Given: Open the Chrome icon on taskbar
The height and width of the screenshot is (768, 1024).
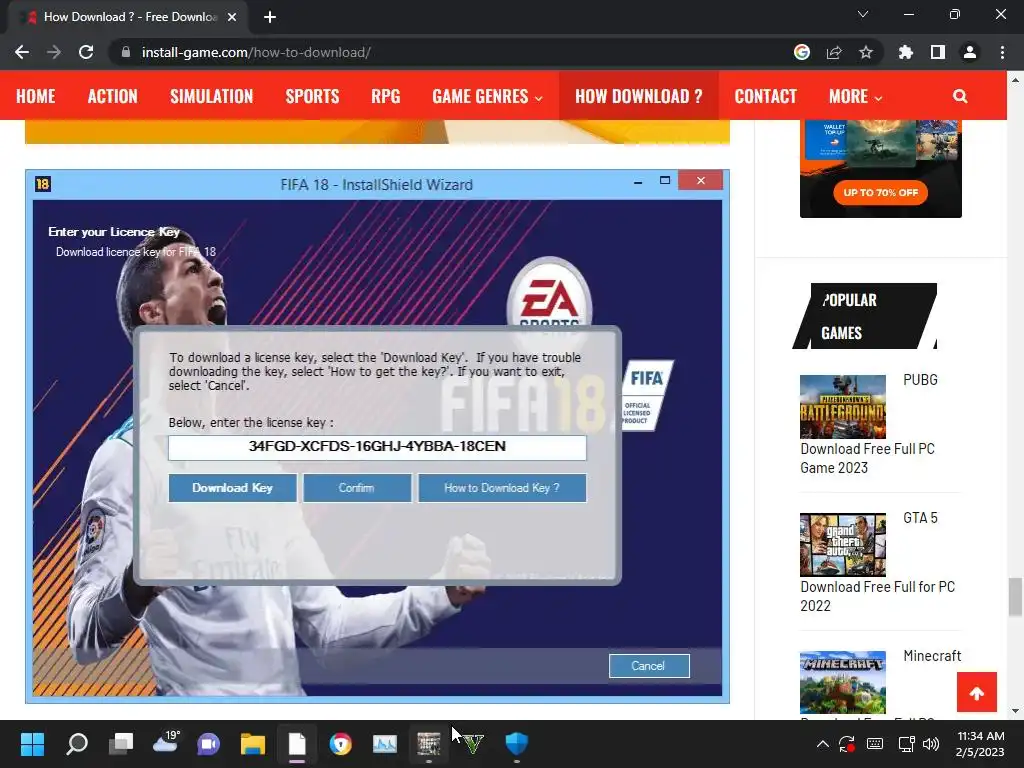Looking at the screenshot, I should [341, 743].
